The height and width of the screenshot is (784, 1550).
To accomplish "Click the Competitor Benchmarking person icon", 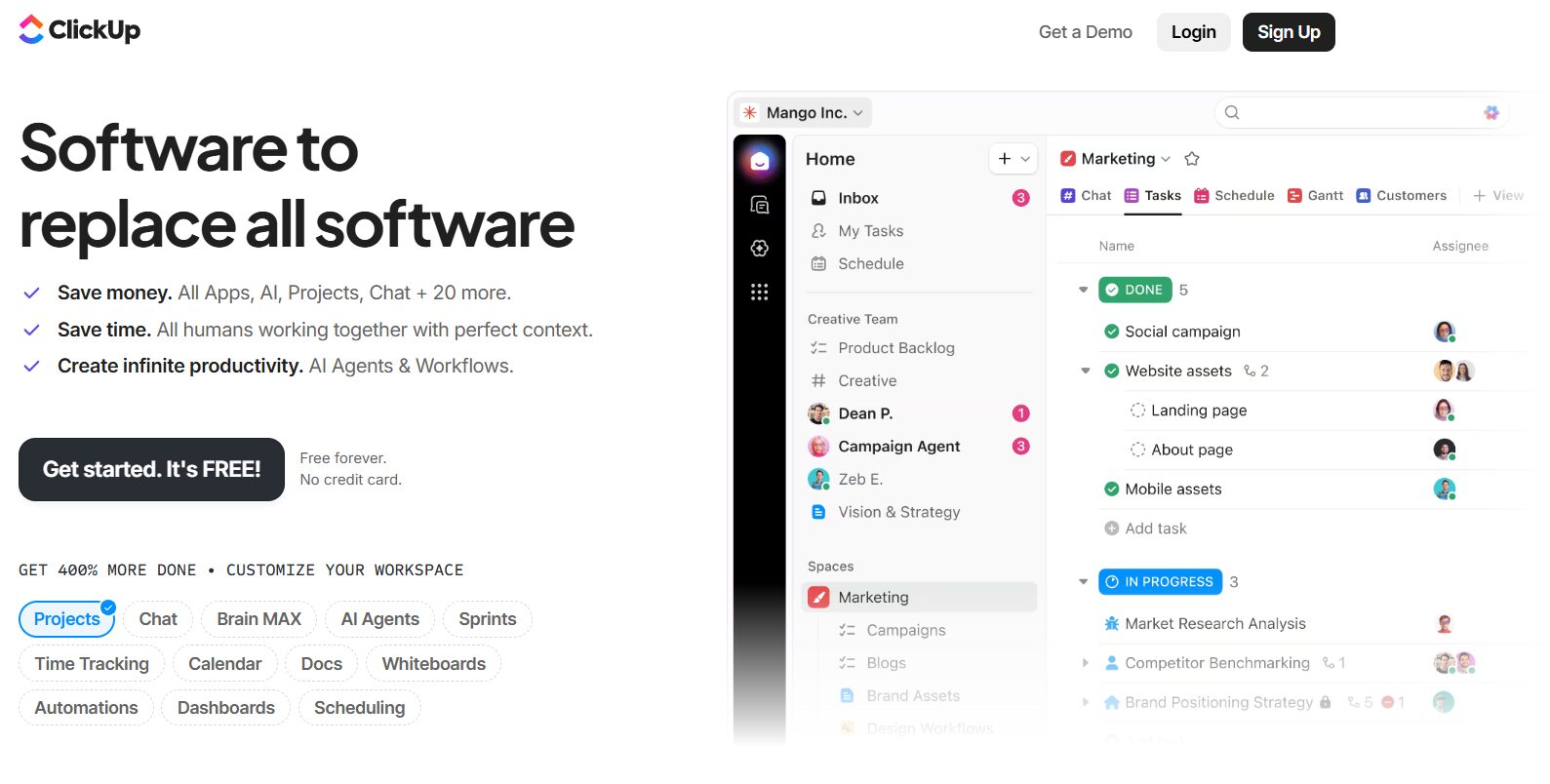I will [x=1112, y=663].
